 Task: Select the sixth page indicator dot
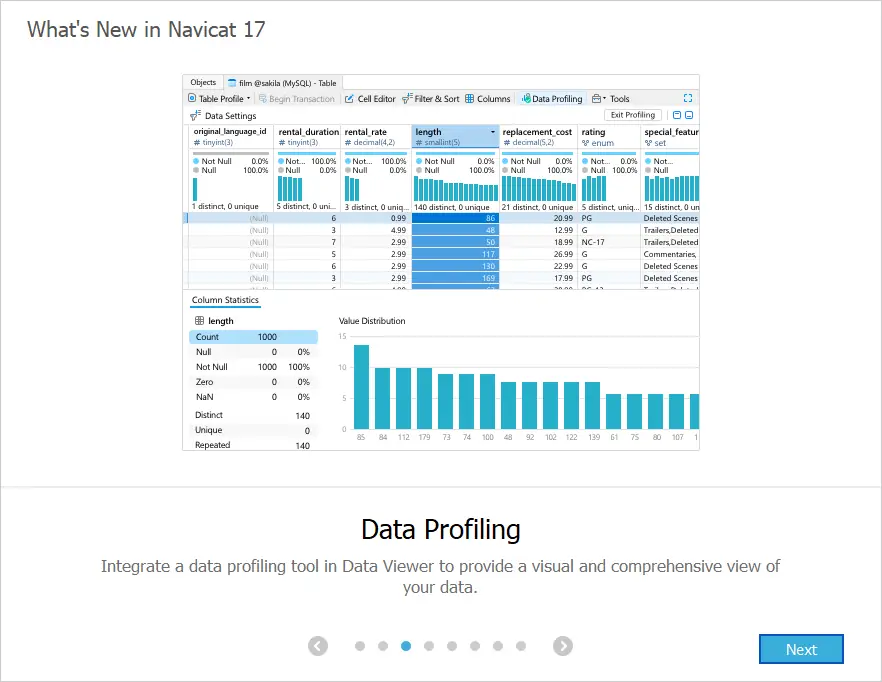(x=475, y=646)
